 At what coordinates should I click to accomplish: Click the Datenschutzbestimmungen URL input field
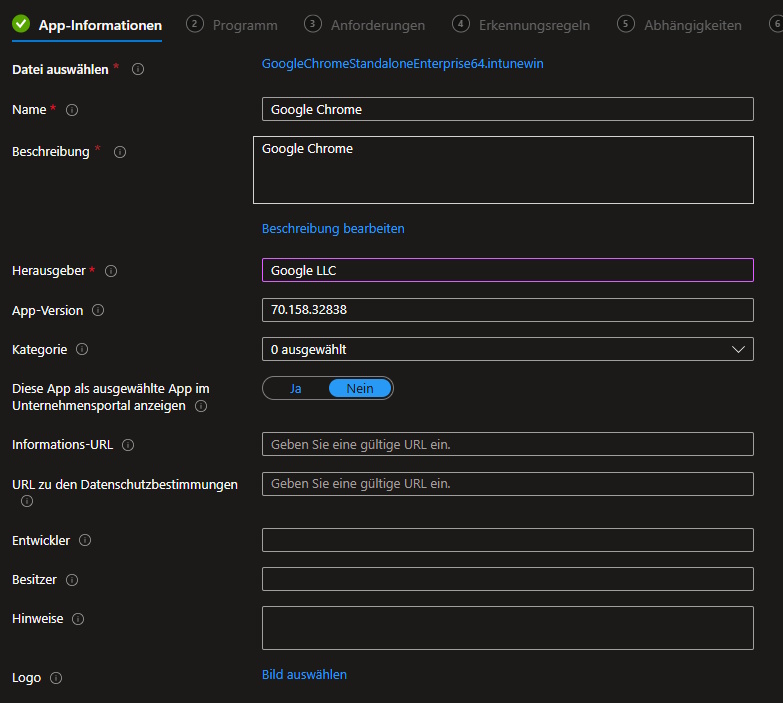pos(508,484)
